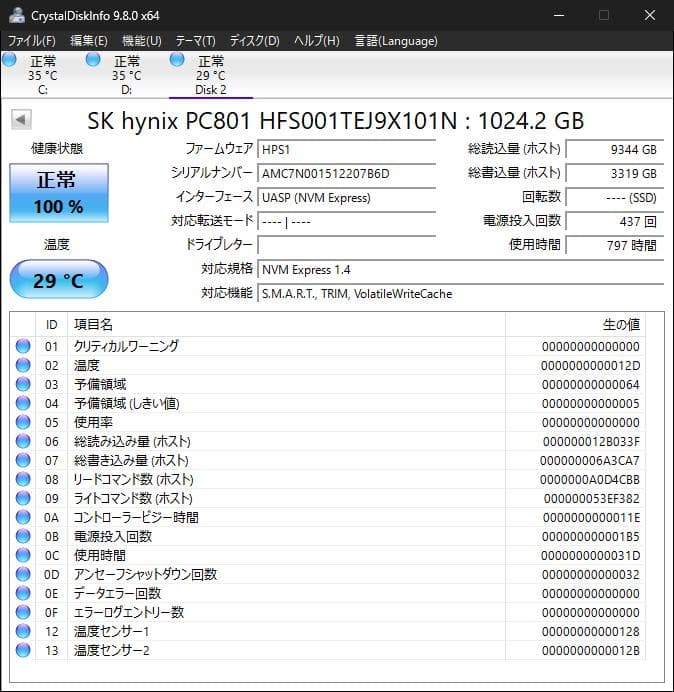Open the ディスク(D) menu
The height and width of the screenshot is (692, 674).
click(x=254, y=41)
